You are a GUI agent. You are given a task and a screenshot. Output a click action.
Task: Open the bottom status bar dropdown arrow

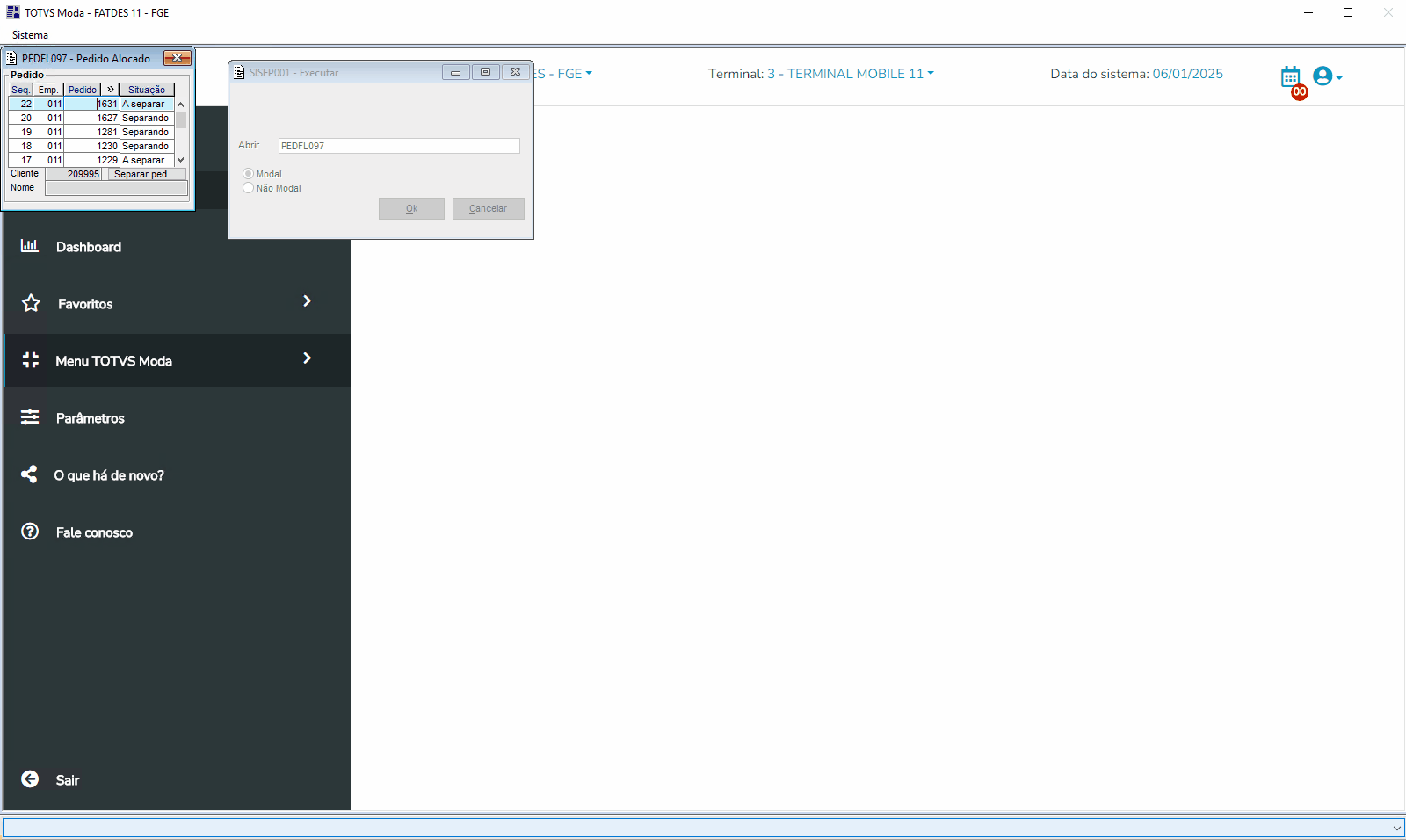(1397, 828)
